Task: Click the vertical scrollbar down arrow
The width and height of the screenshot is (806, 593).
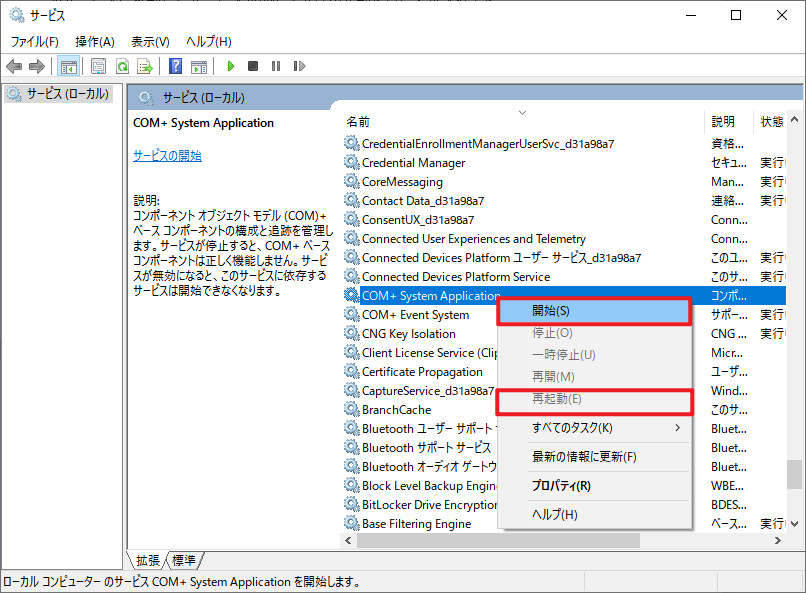Action: click(794, 524)
